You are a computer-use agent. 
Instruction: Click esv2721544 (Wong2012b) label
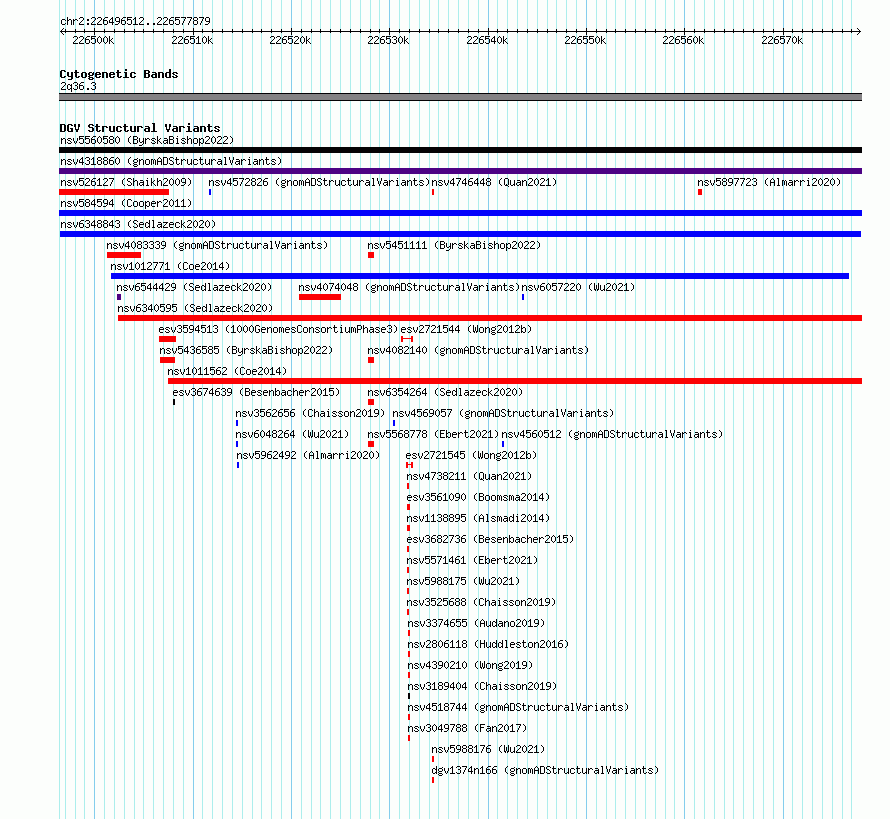466,329
